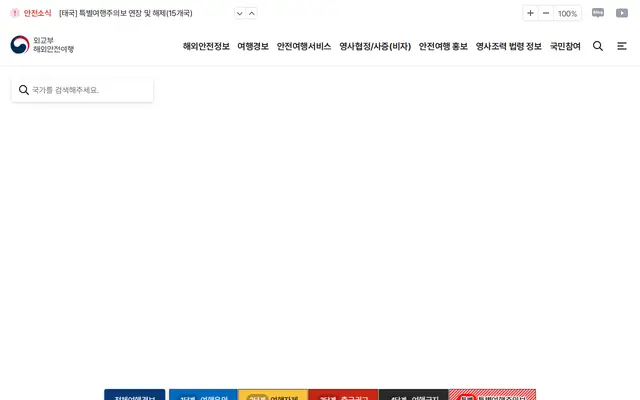Open the 태국 특별여행주의보 news headline
Screen dimensions: 640x400
126,13
